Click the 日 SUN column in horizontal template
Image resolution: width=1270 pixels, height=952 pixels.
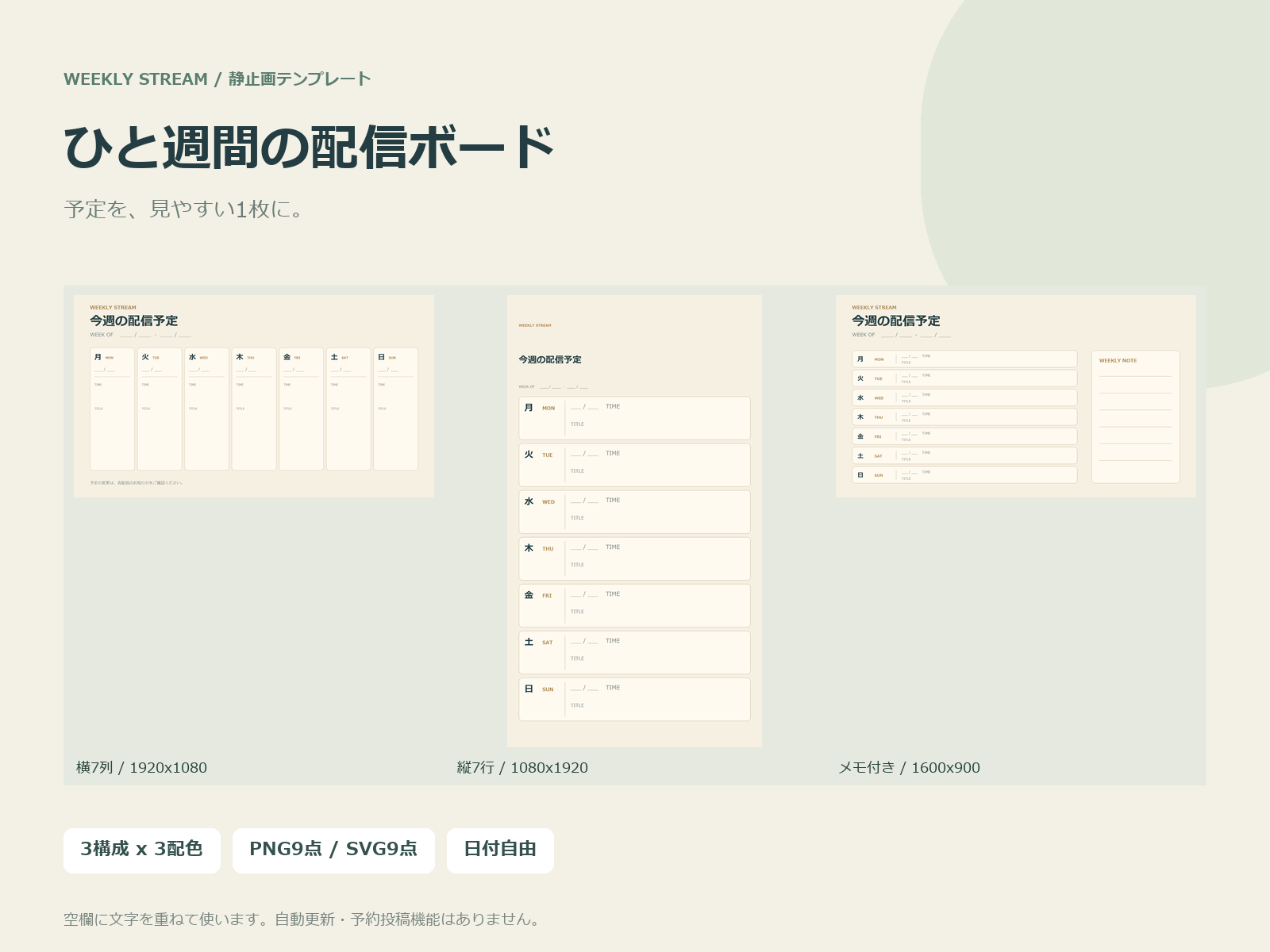point(396,409)
